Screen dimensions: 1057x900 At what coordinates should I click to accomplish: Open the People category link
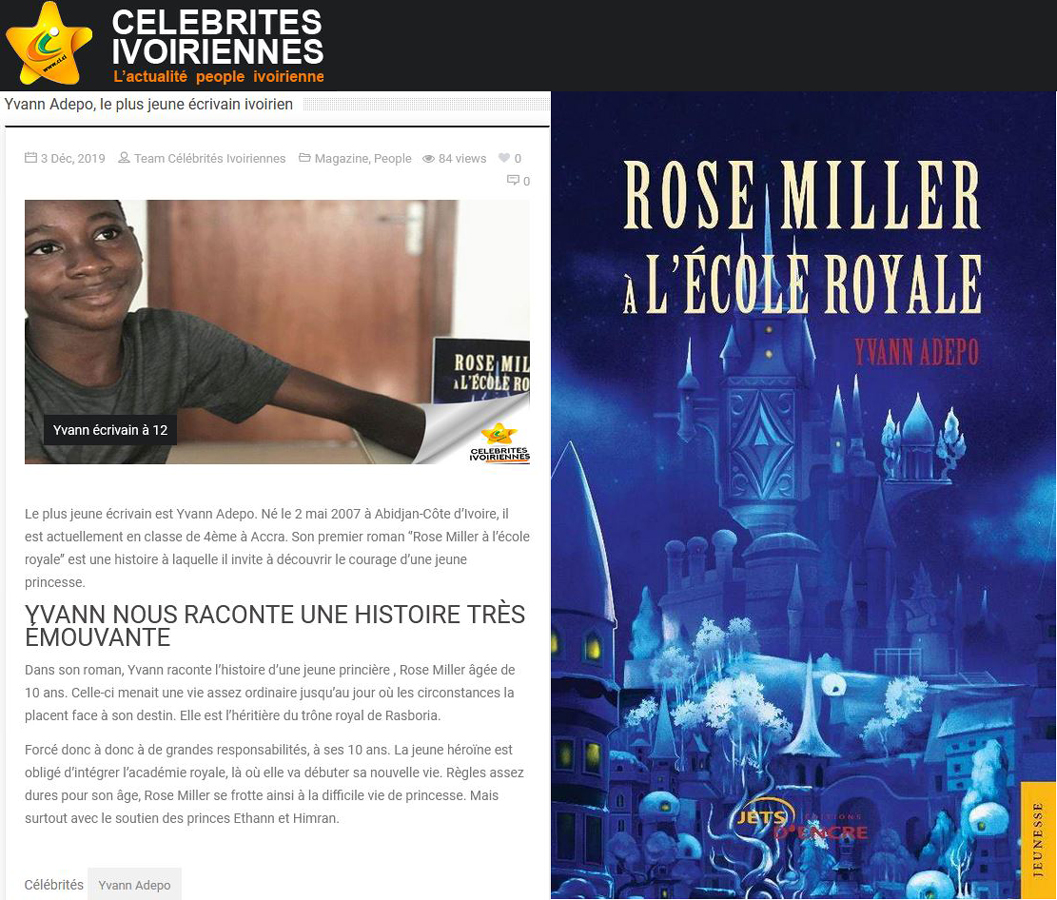click(x=392, y=158)
